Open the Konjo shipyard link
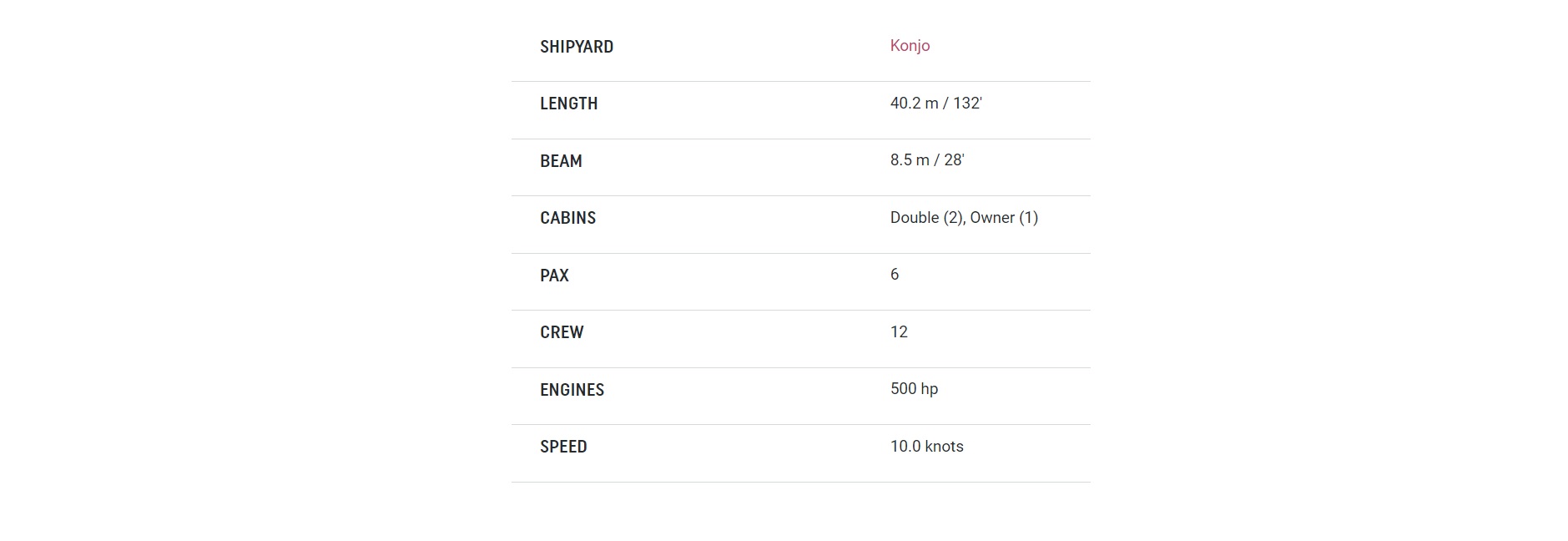Image resolution: width=1568 pixels, height=541 pixels. [910, 46]
